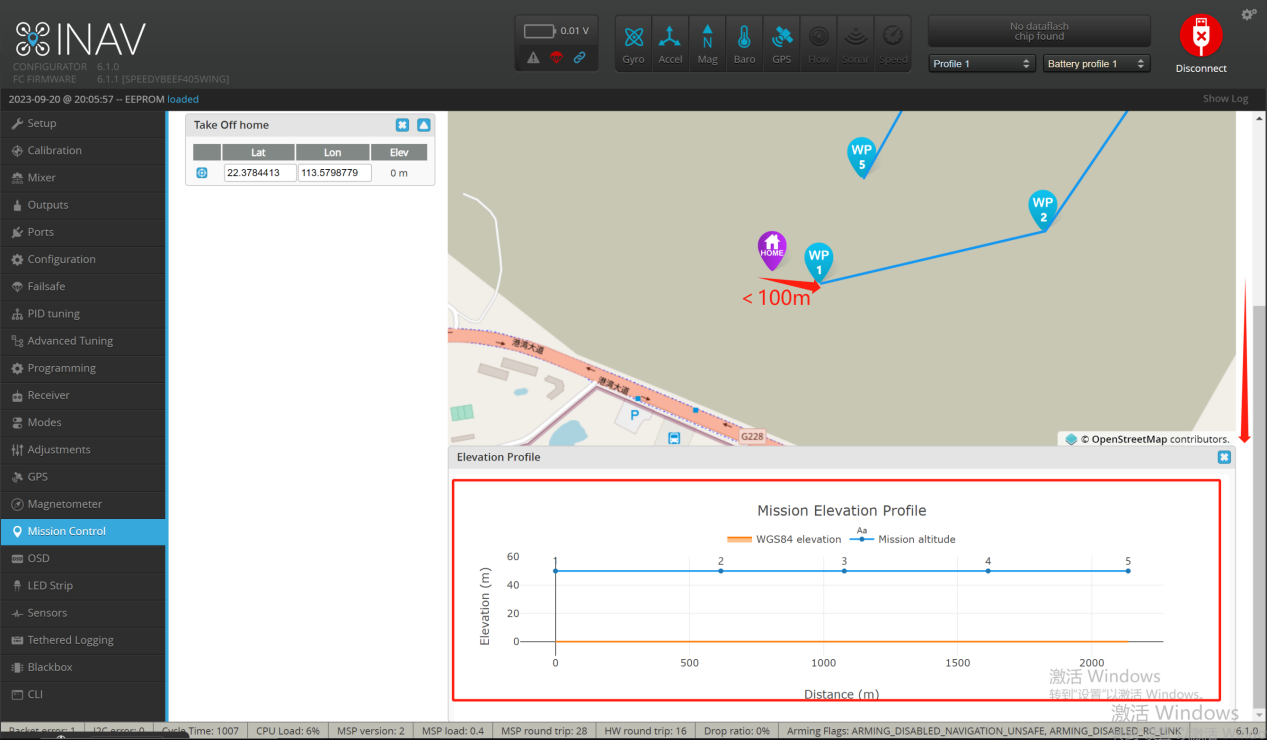Click the Show Log link
Screen dimensions: 1267x740
[x=1225, y=99]
